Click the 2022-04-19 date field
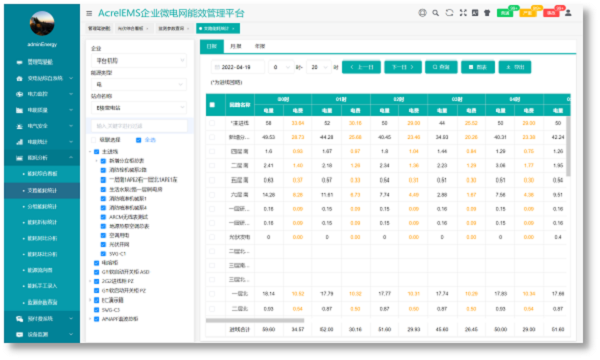This screenshot has height=360, width=600. click(x=238, y=67)
